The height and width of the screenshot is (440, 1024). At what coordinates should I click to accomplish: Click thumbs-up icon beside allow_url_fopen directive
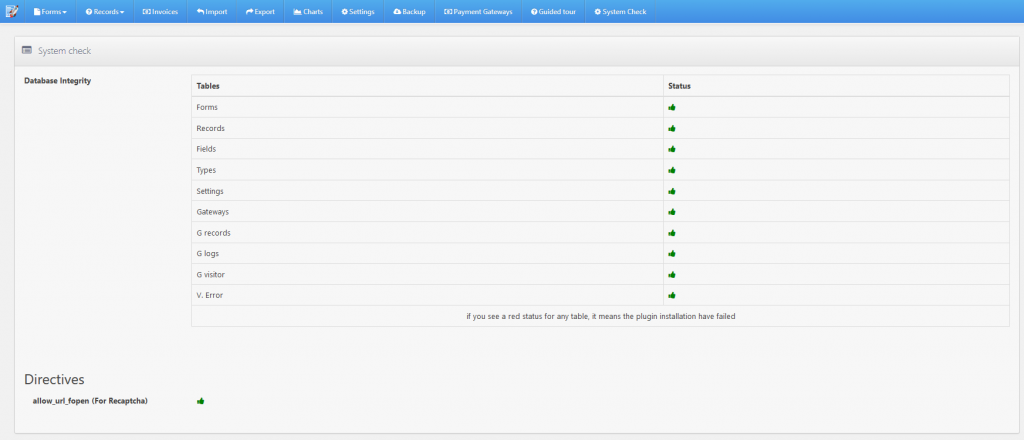pyautogui.click(x=200, y=401)
